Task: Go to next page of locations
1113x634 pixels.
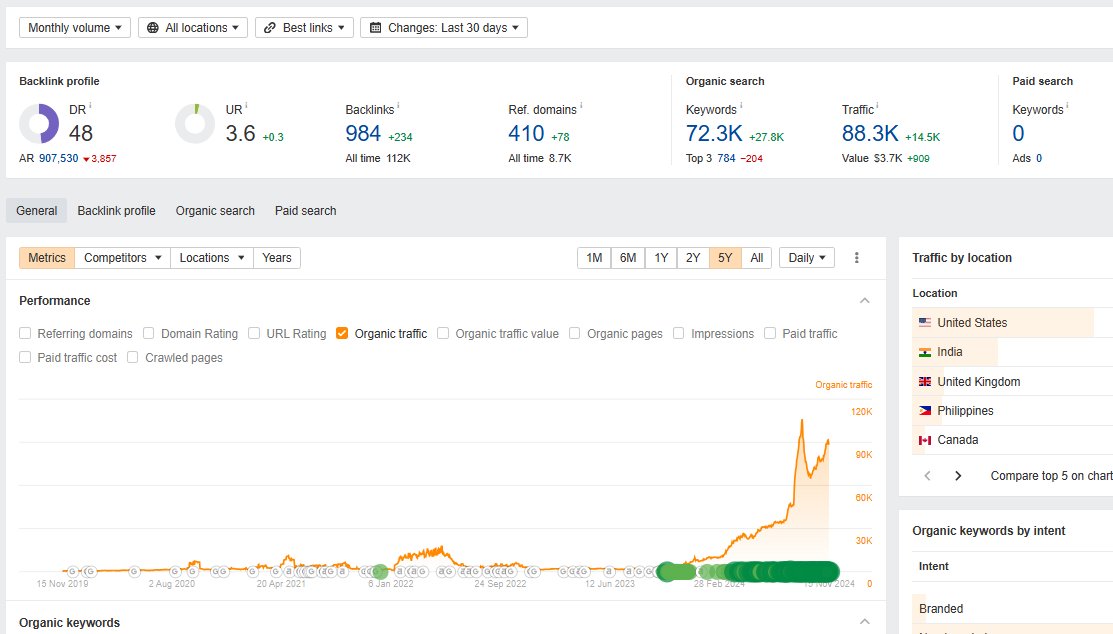Action: tap(958, 476)
